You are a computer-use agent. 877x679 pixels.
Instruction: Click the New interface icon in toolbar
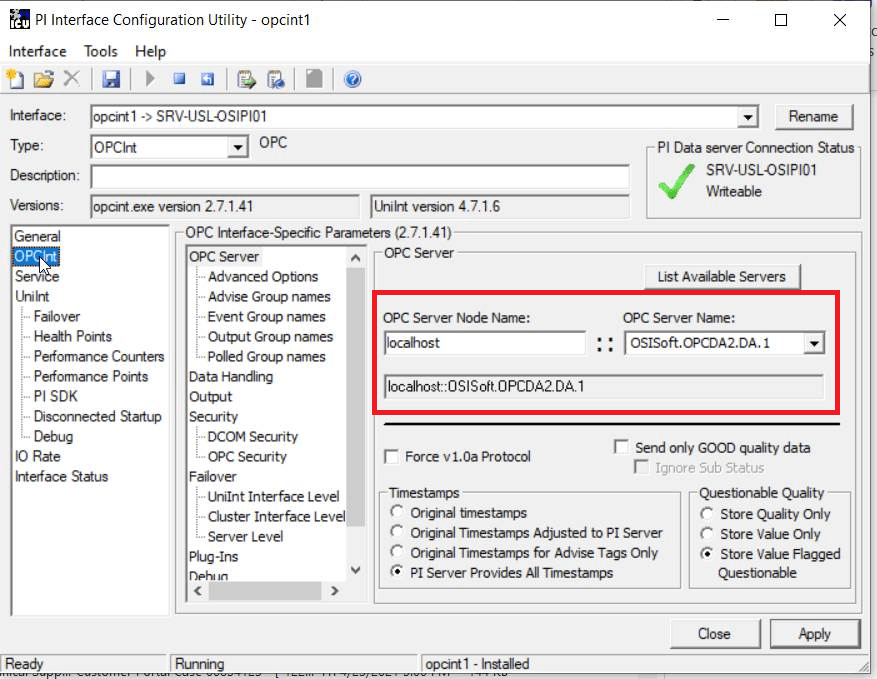tap(16, 79)
